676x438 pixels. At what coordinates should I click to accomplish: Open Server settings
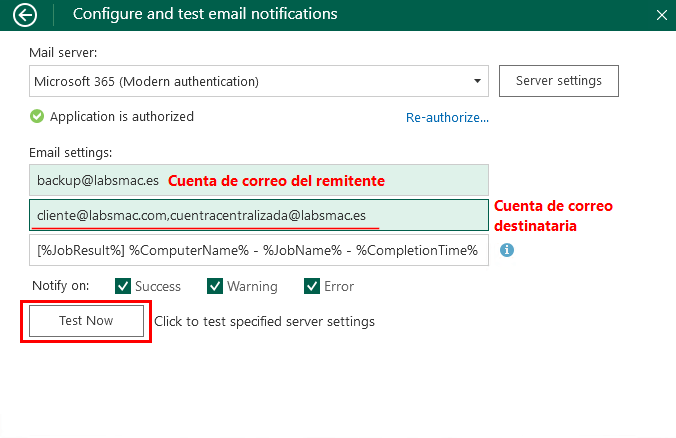[x=558, y=80]
